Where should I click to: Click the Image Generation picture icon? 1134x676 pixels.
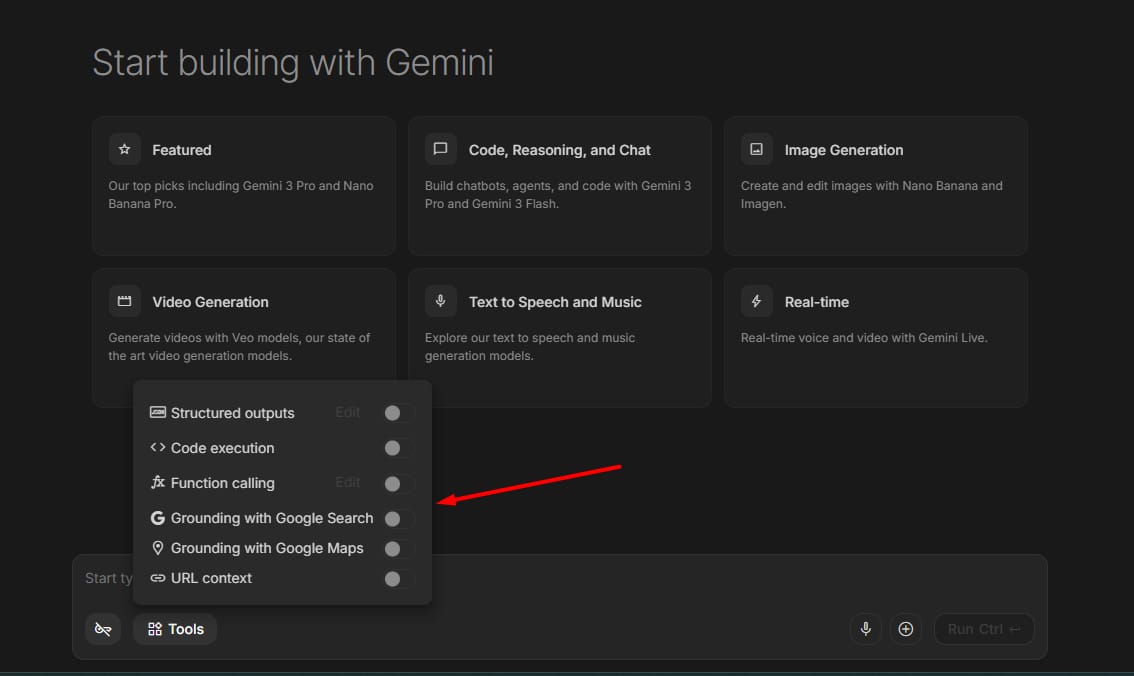coord(756,148)
